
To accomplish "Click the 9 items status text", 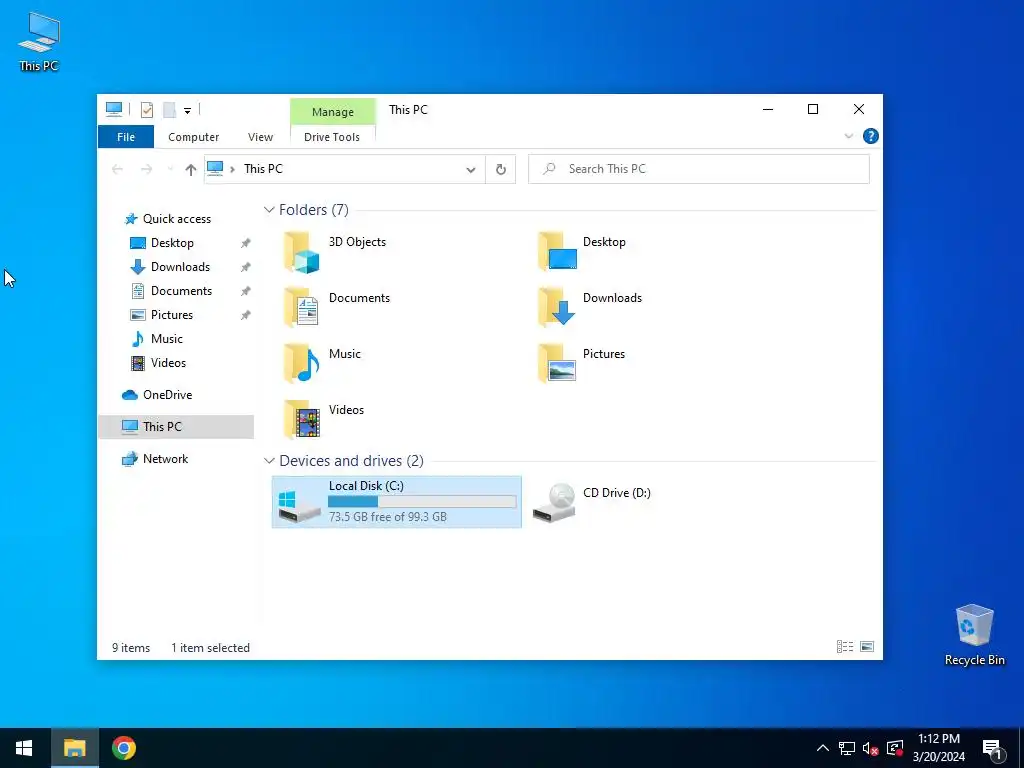I will 131,648.
